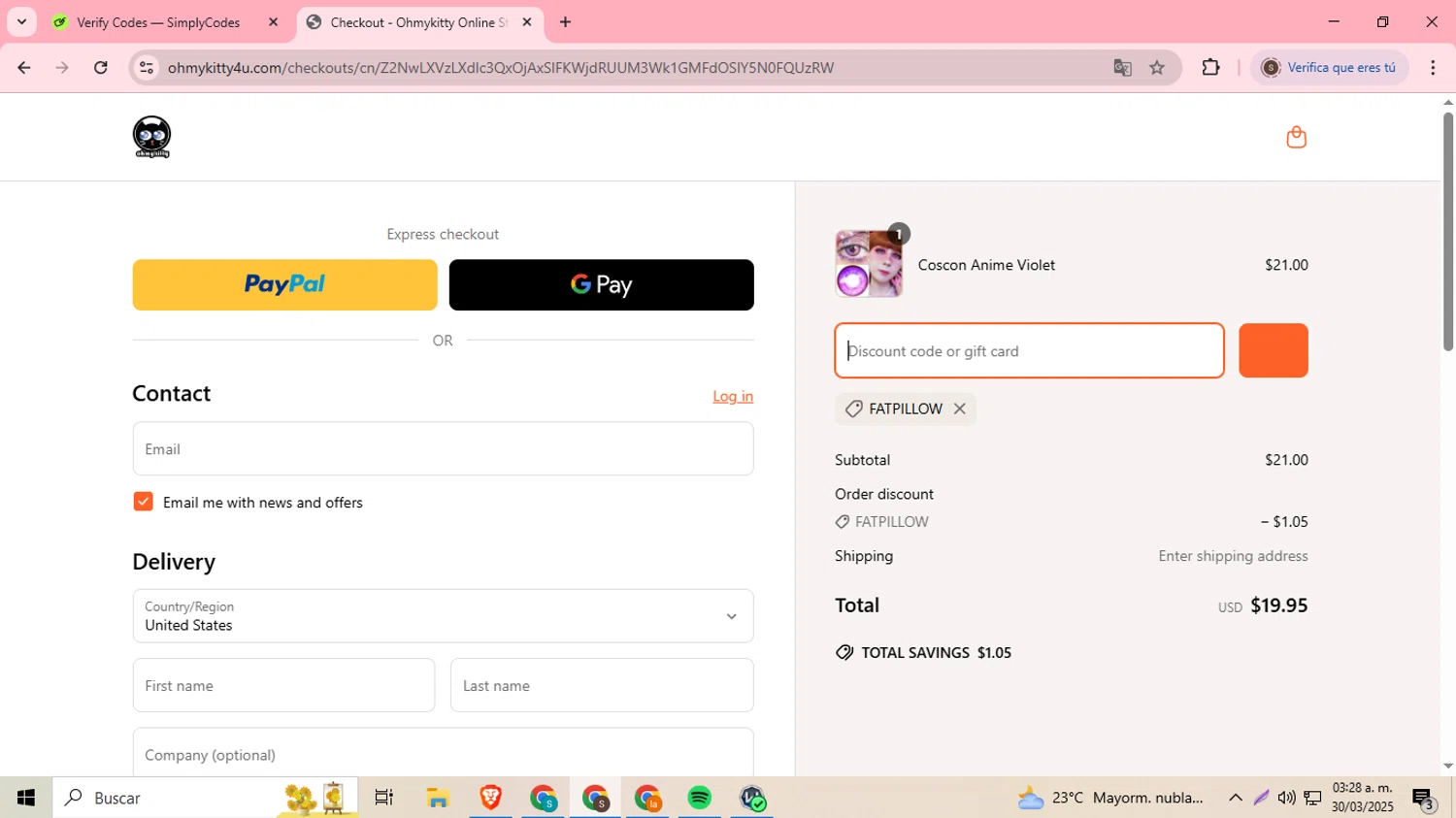The width and height of the screenshot is (1456, 818).
Task: Open the Ohmykitty logo home link
Action: [x=151, y=137]
